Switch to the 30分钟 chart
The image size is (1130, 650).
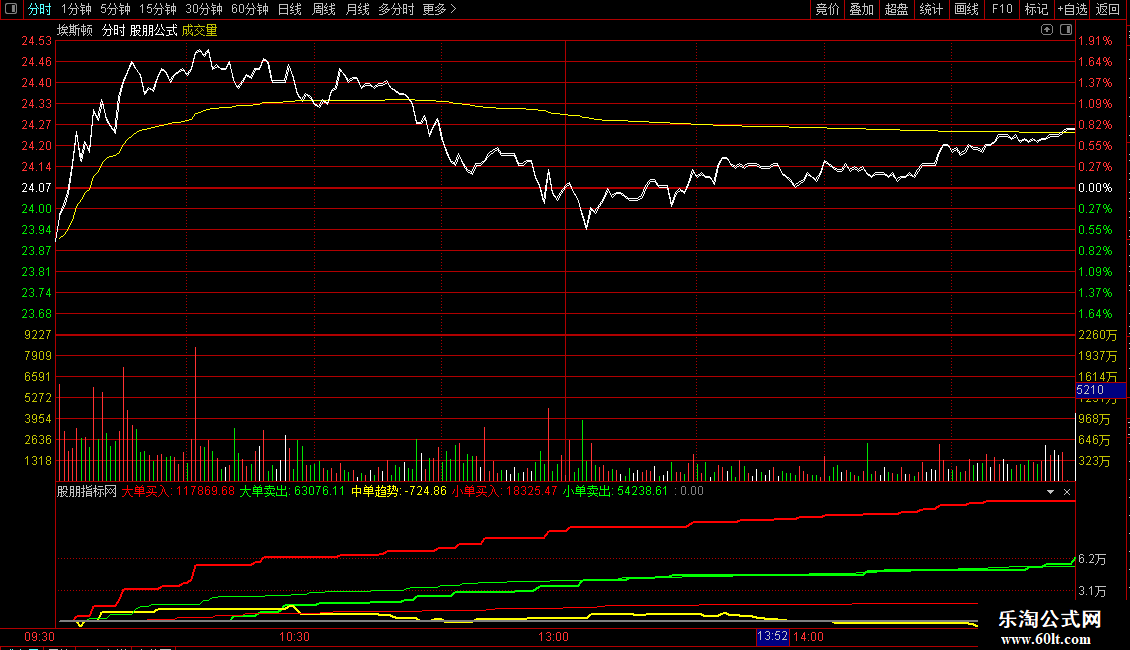[x=204, y=9]
